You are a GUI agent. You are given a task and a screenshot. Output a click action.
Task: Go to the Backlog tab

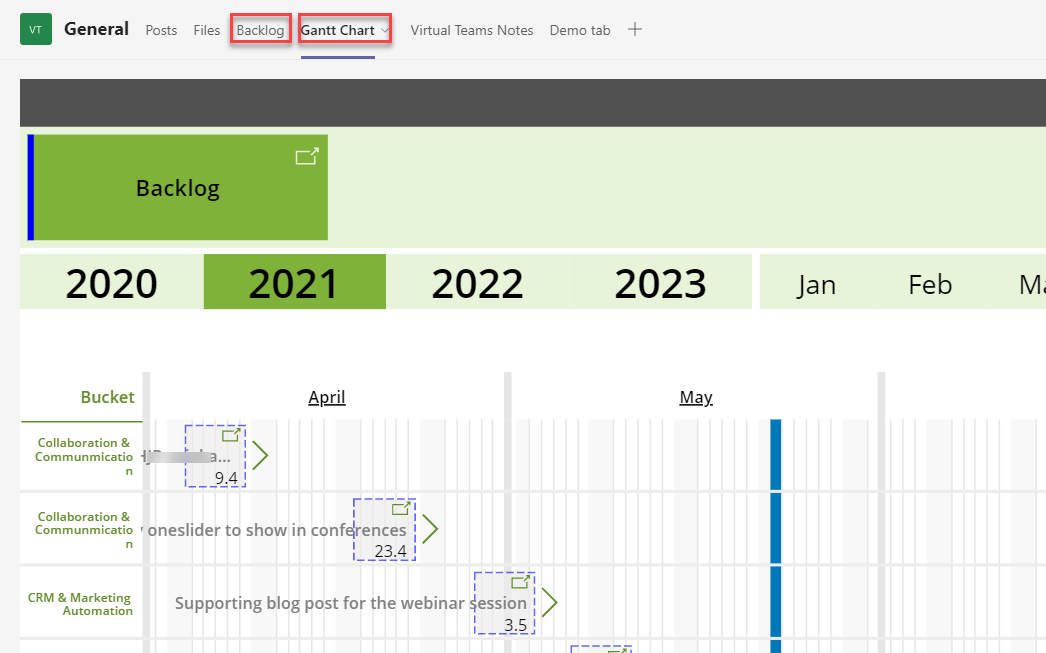click(260, 31)
